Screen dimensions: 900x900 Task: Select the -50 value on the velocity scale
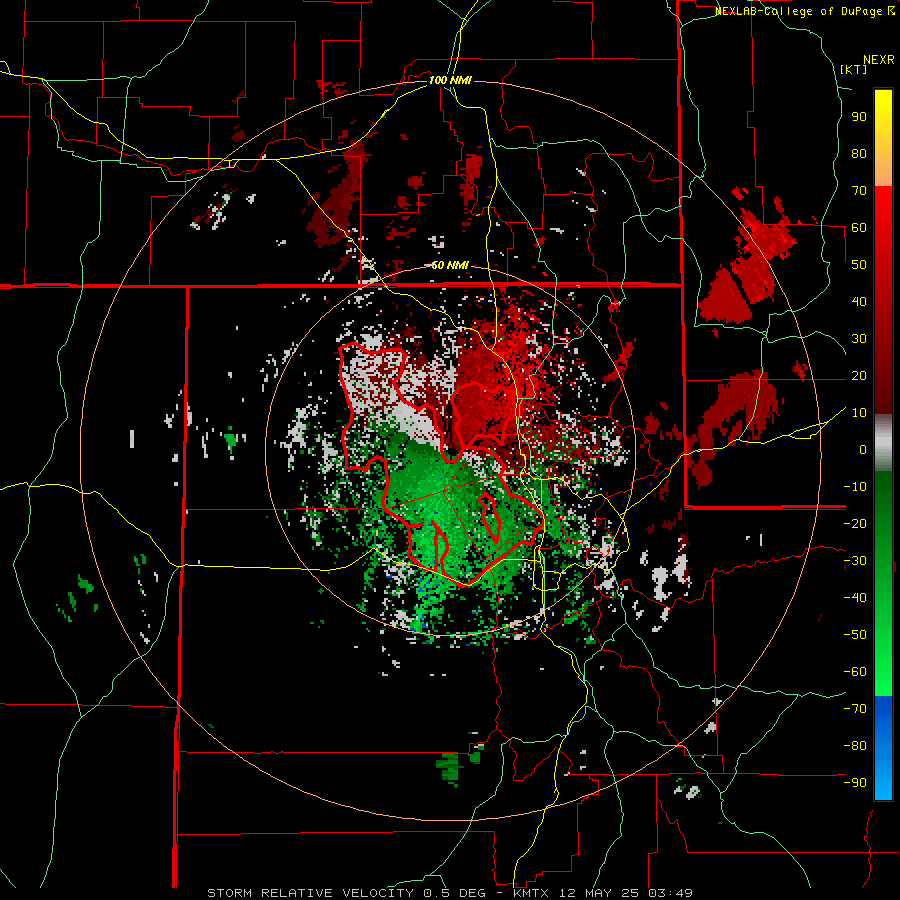[855, 635]
